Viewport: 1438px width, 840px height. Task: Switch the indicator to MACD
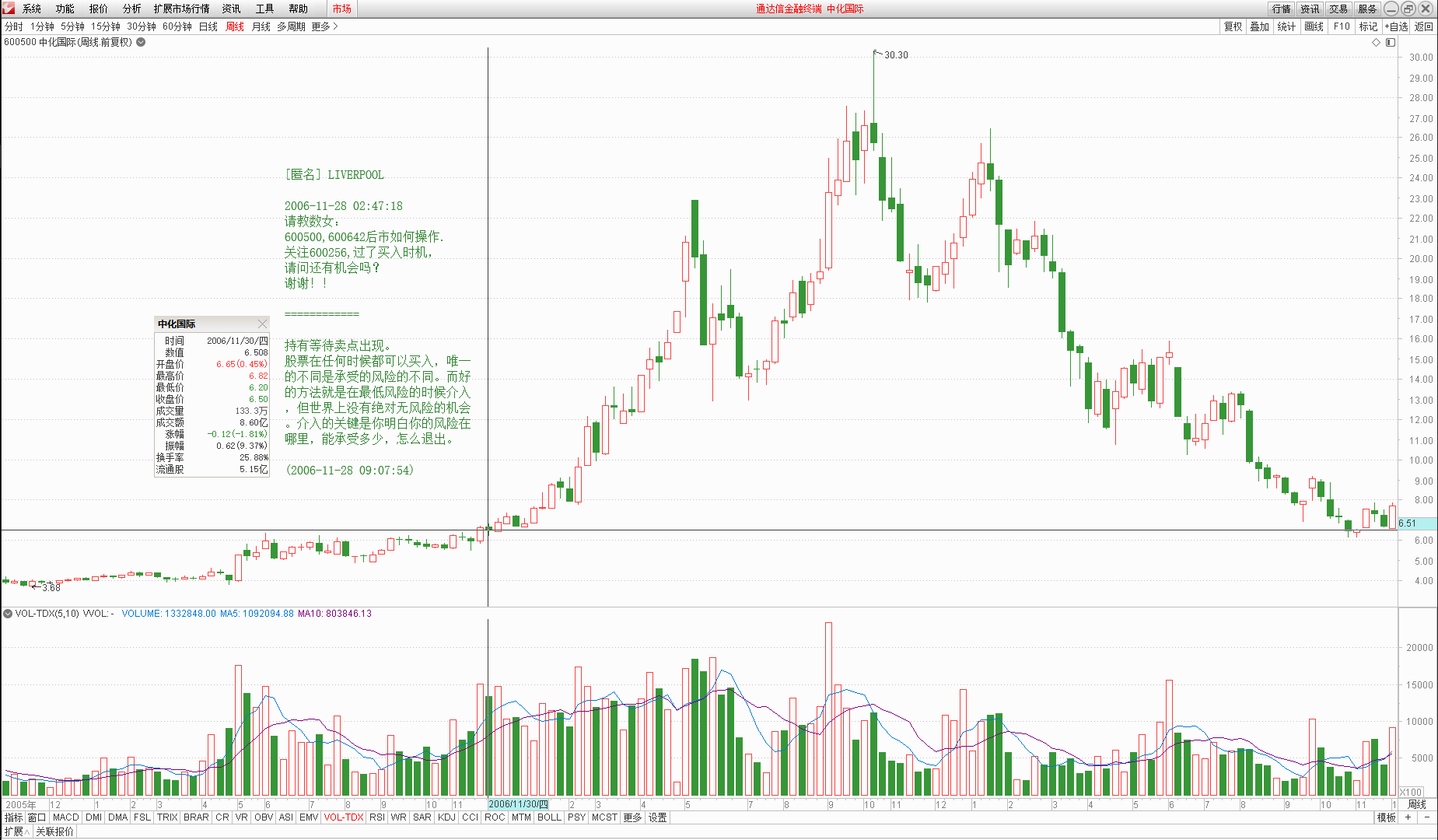coord(65,817)
